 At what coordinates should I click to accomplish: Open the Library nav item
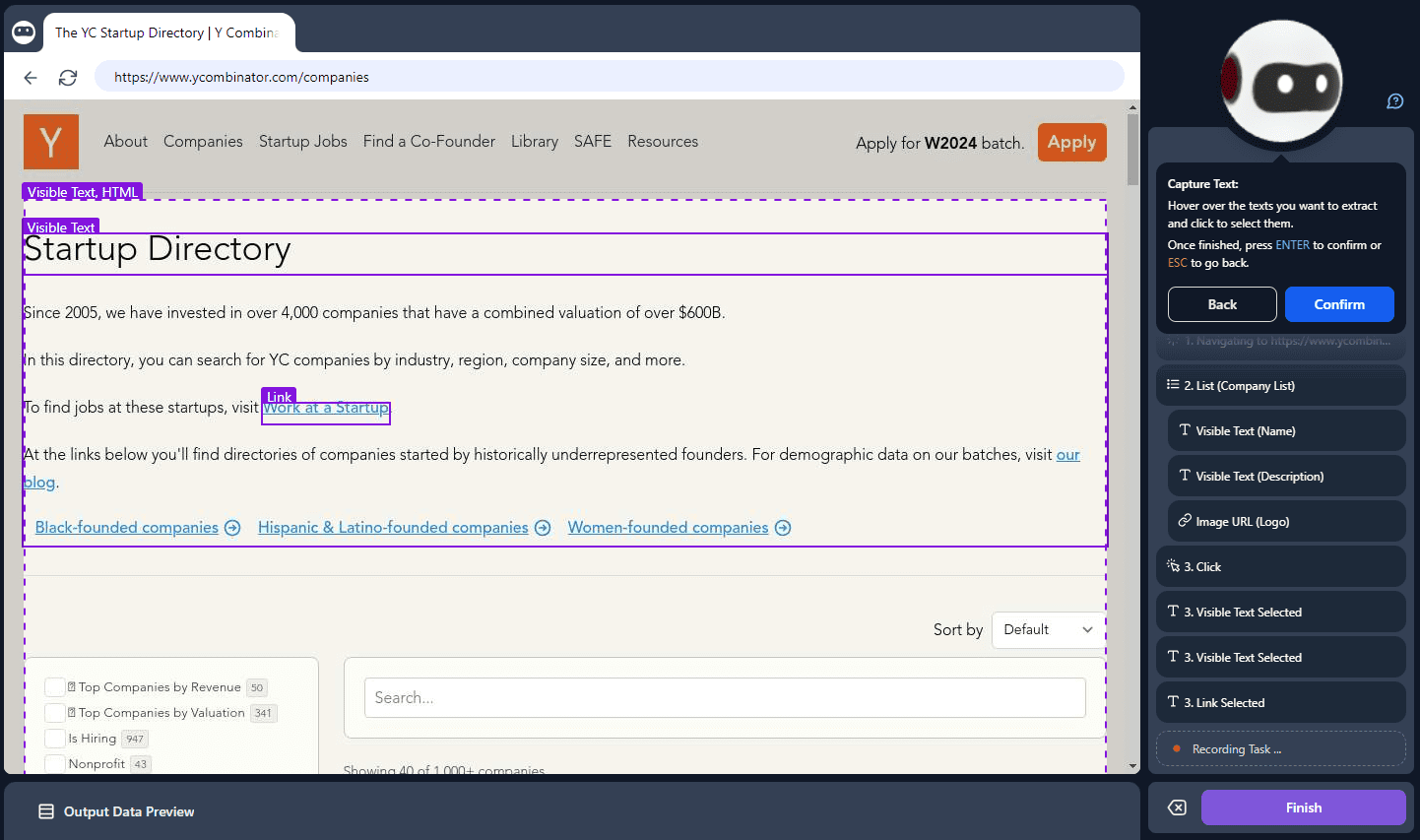pyautogui.click(x=535, y=142)
